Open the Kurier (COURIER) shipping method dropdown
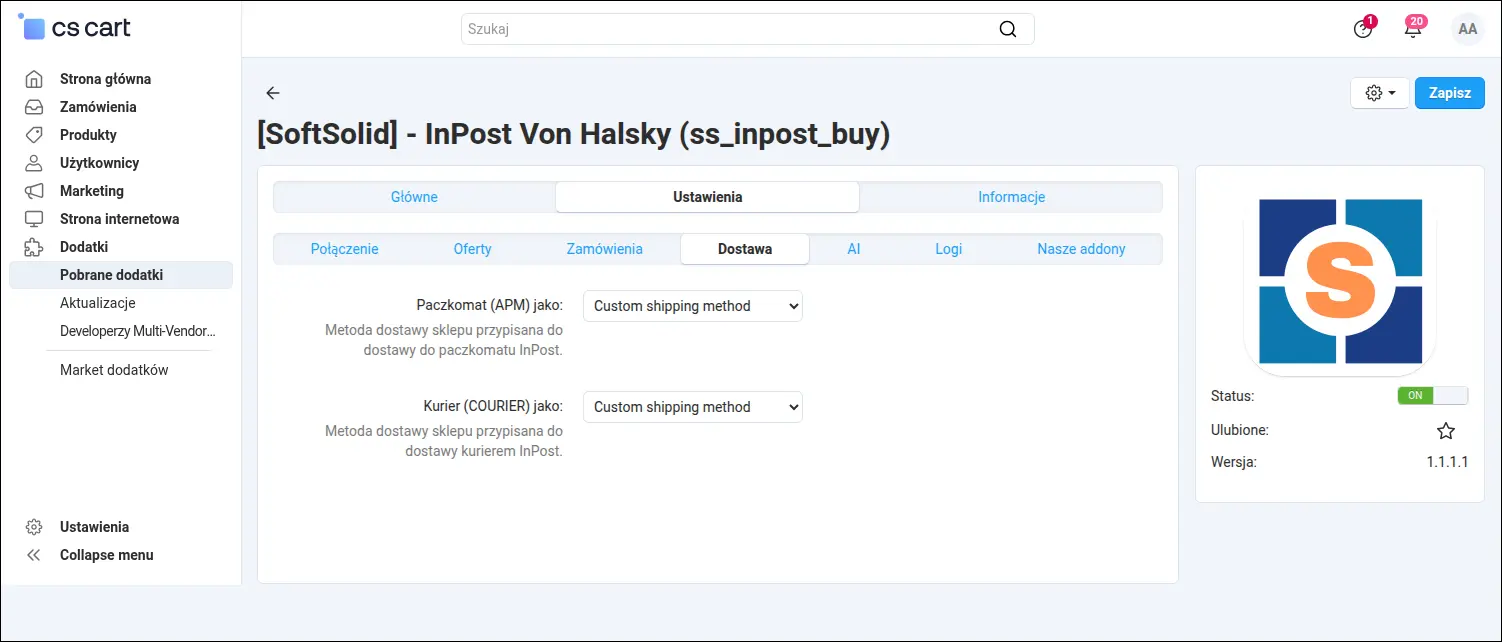1502x642 pixels. (693, 407)
